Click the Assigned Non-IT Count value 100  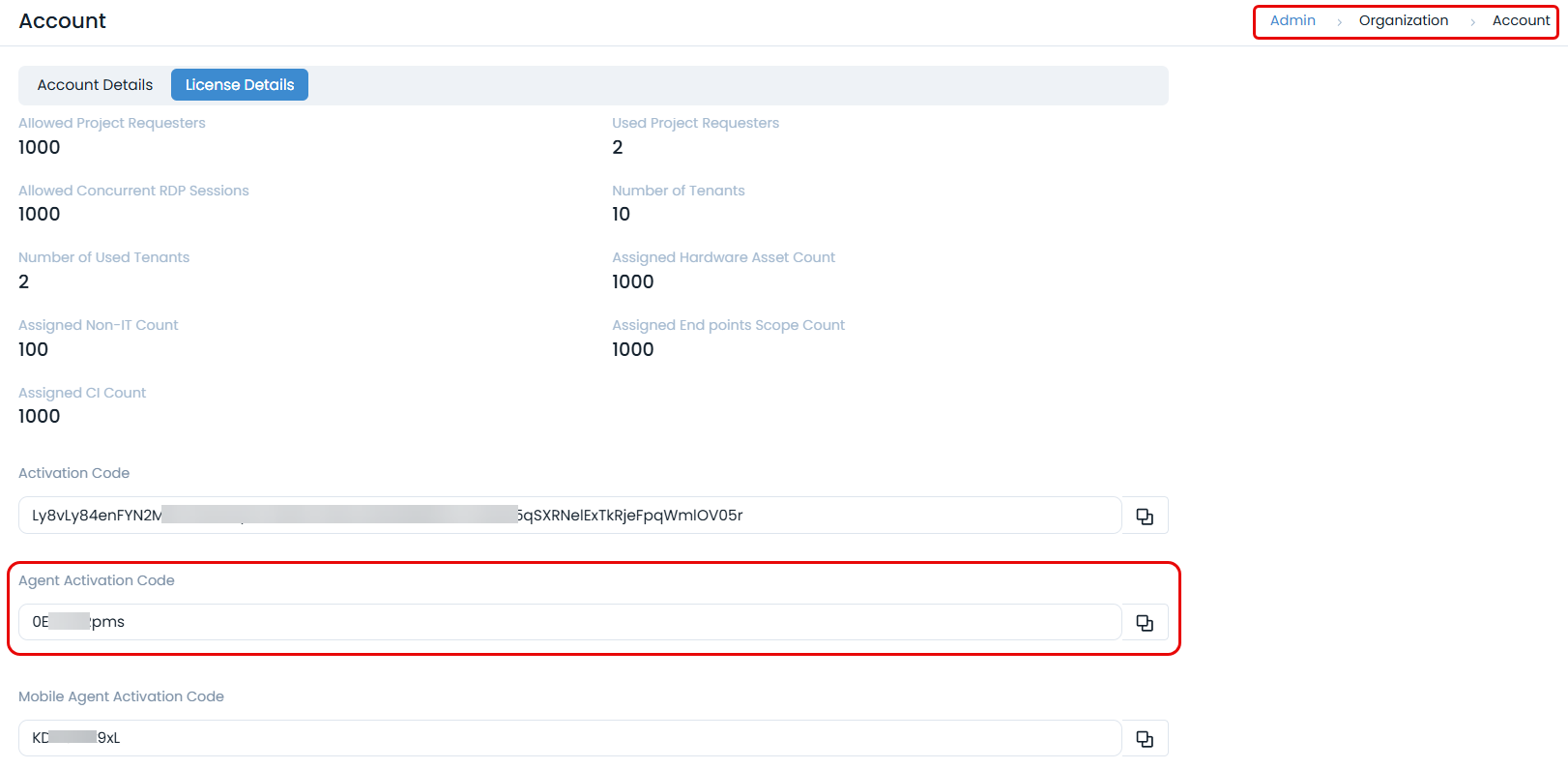(x=34, y=350)
